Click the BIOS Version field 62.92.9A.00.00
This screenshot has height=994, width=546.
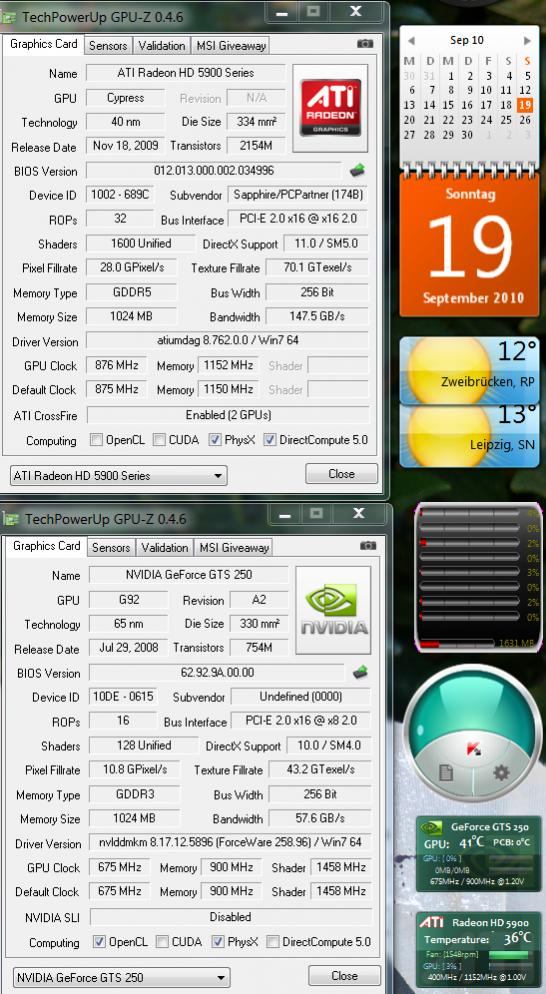[x=217, y=672]
